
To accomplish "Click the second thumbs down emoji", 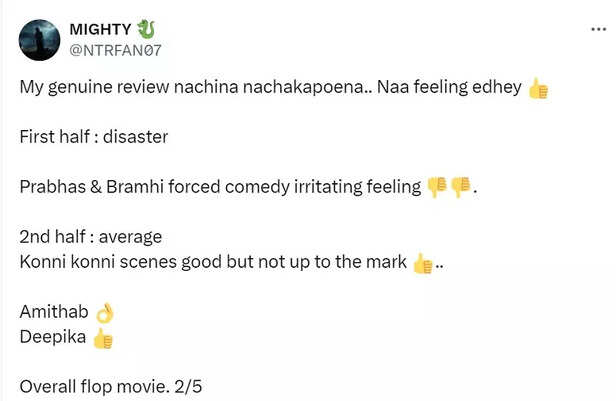I will [x=460, y=187].
